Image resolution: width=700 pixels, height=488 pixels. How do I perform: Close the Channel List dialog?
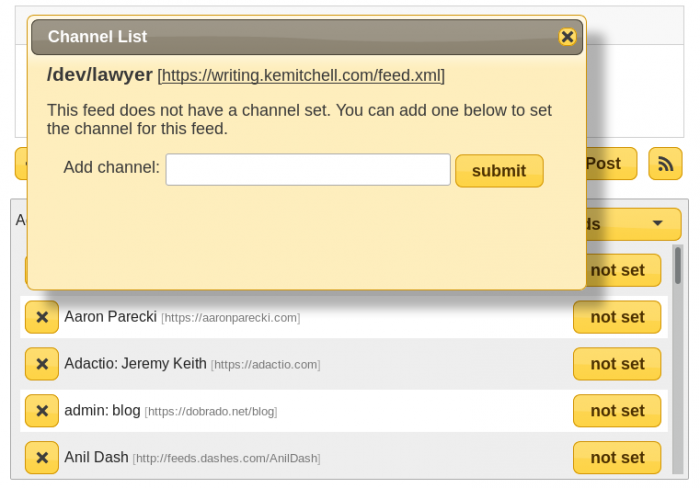[x=567, y=37]
